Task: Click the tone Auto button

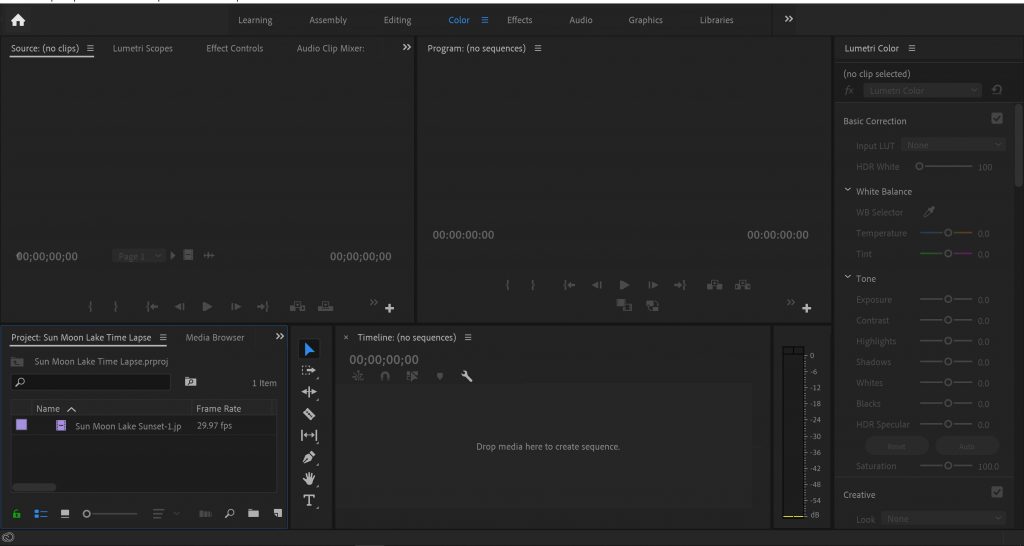Action: [x=967, y=446]
